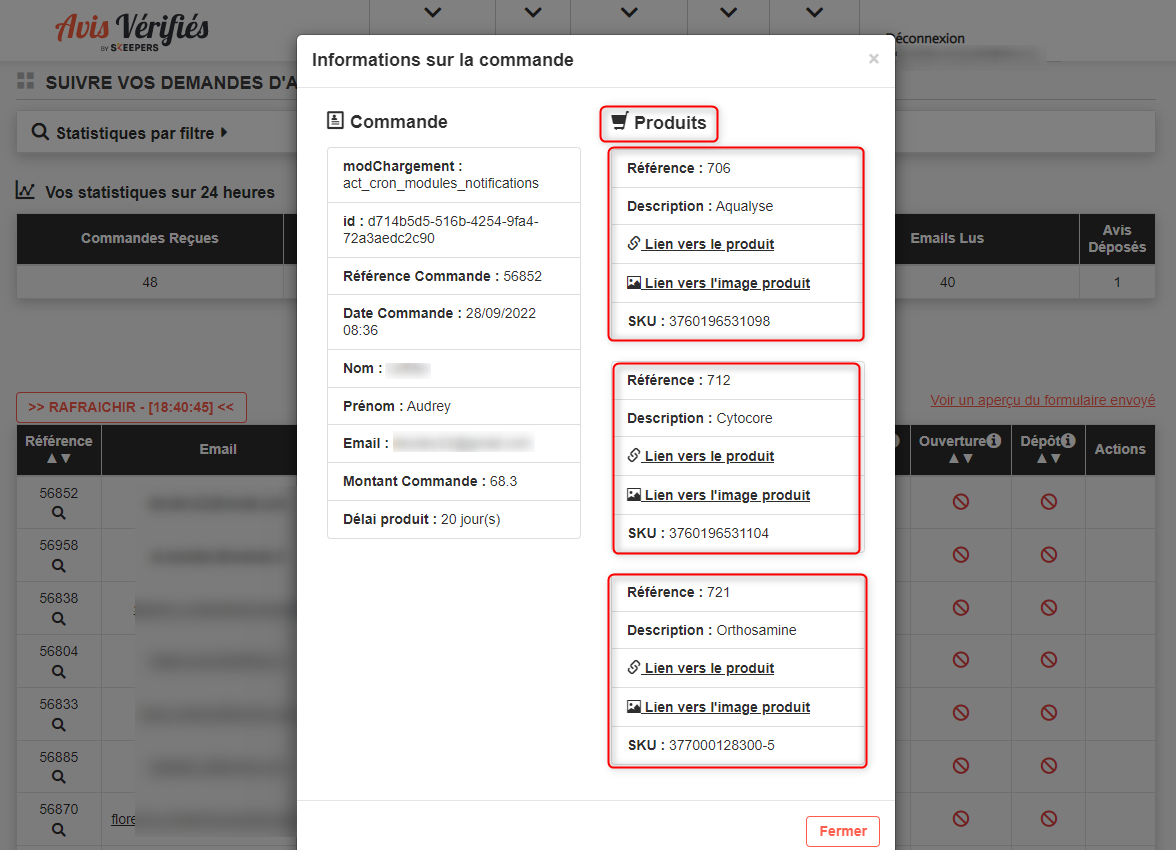Click the chart icon beside Vos statistiques
The width and height of the screenshot is (1176, 850).
(26, 191)
